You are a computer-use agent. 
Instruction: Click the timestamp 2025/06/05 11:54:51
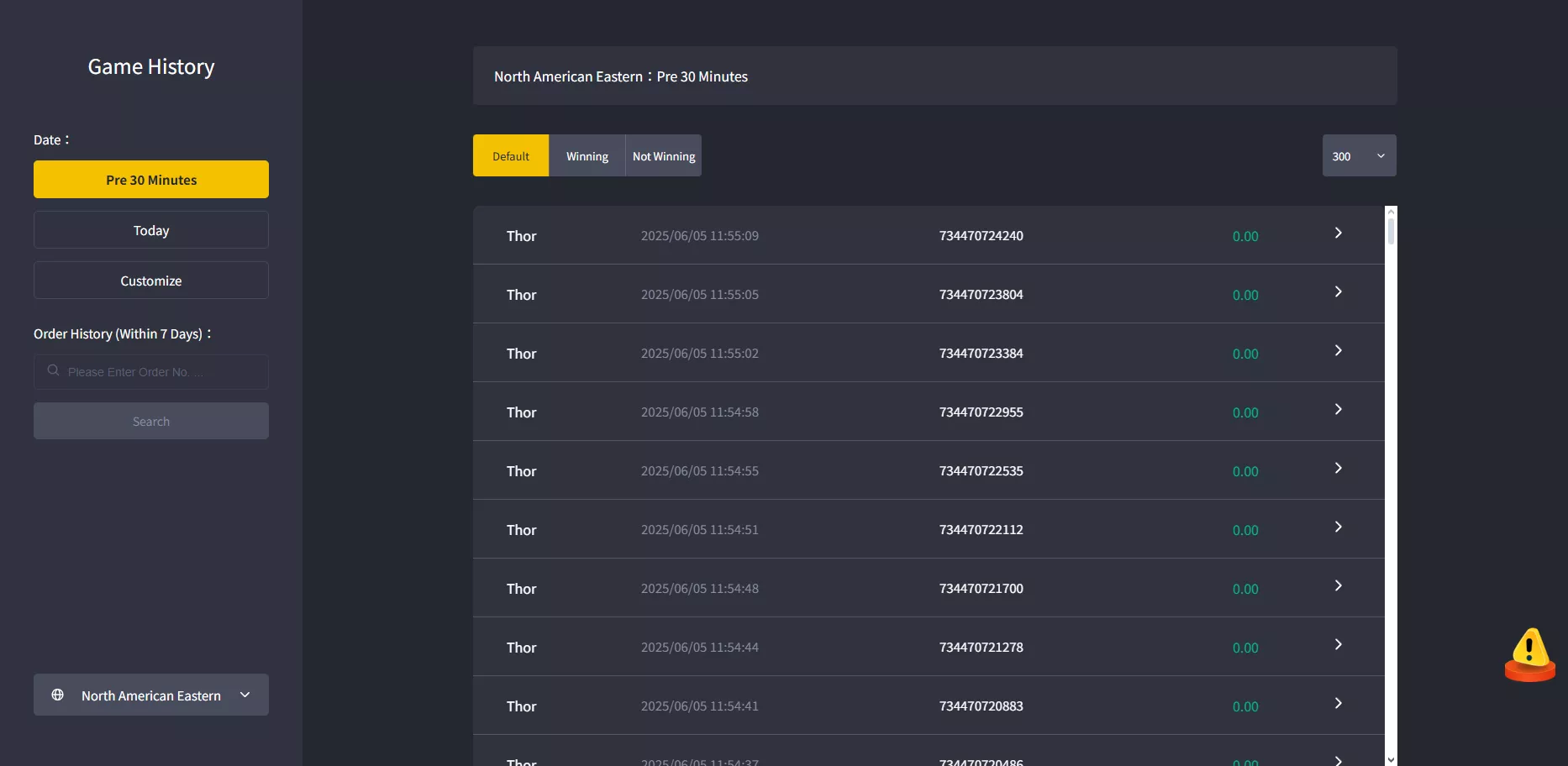point(700,530)
